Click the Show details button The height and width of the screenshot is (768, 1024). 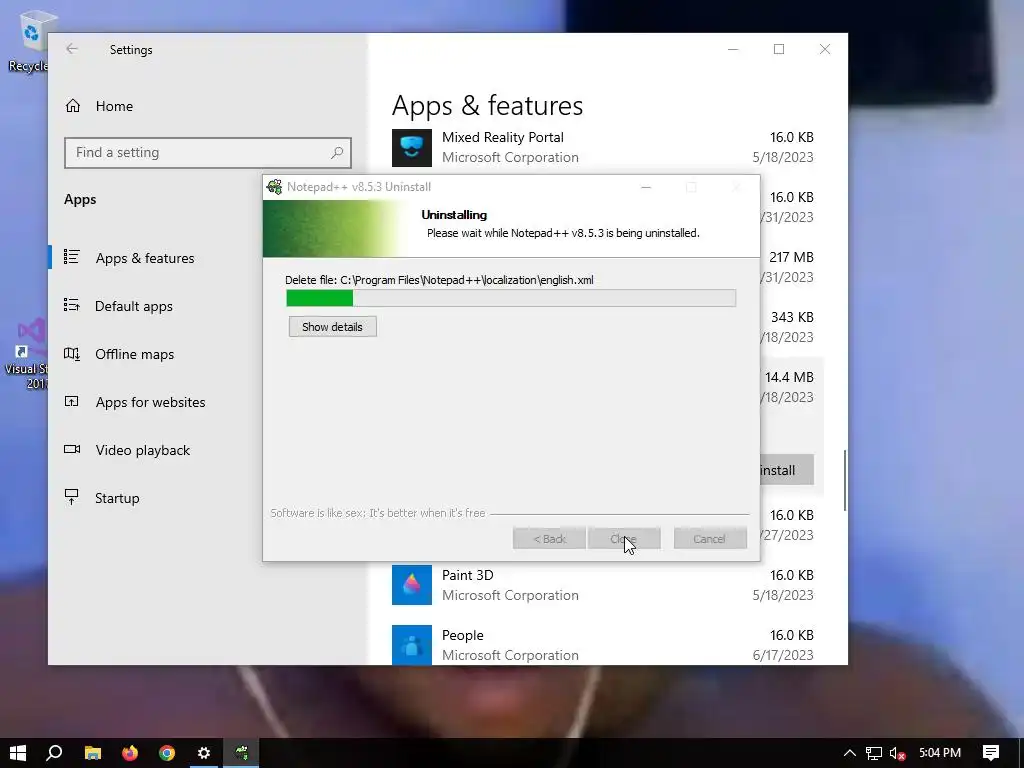[332, 327]
